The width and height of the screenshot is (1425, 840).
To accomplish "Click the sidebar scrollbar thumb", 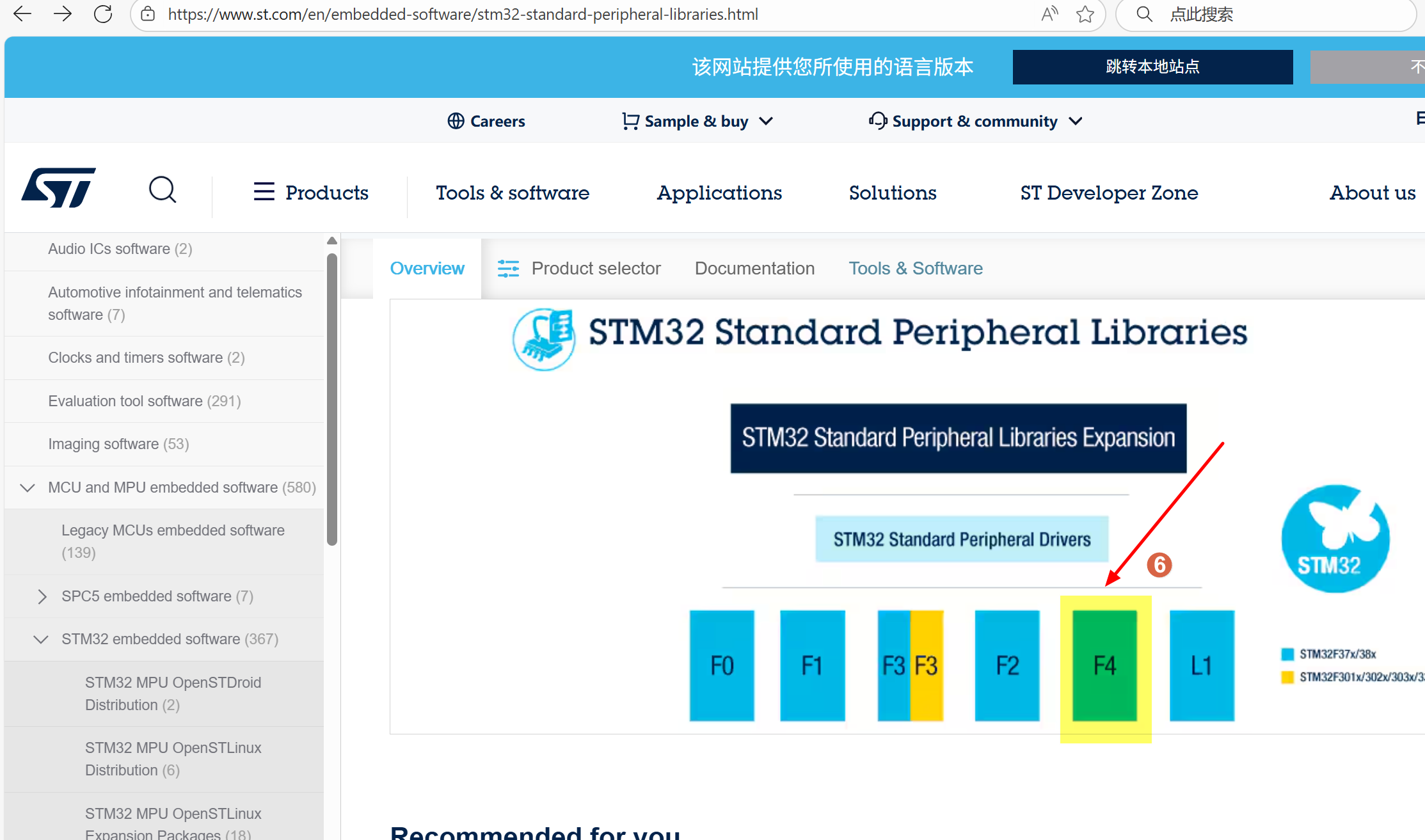I will (x=331, y=400).
